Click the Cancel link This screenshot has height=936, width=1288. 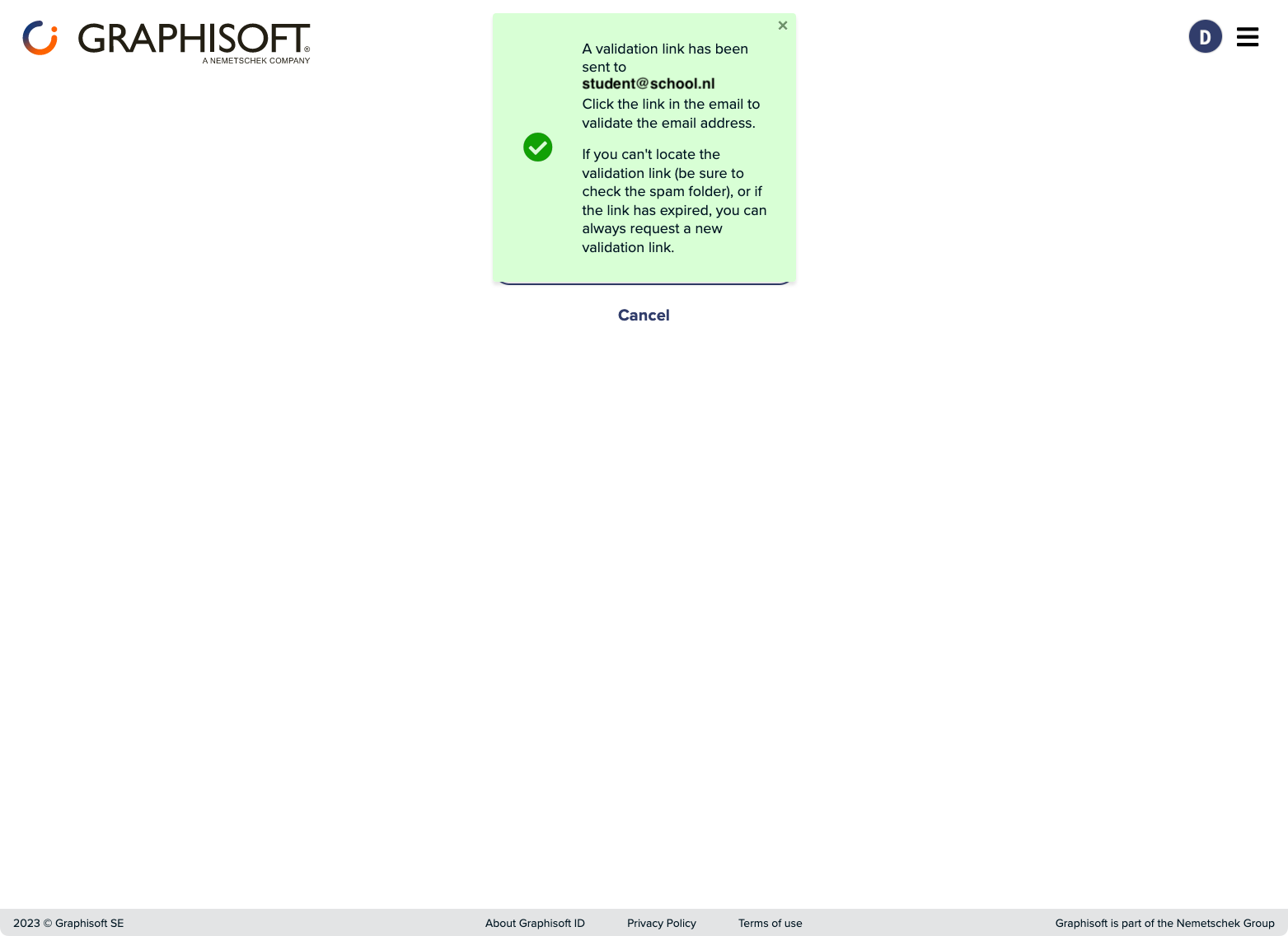644,316
